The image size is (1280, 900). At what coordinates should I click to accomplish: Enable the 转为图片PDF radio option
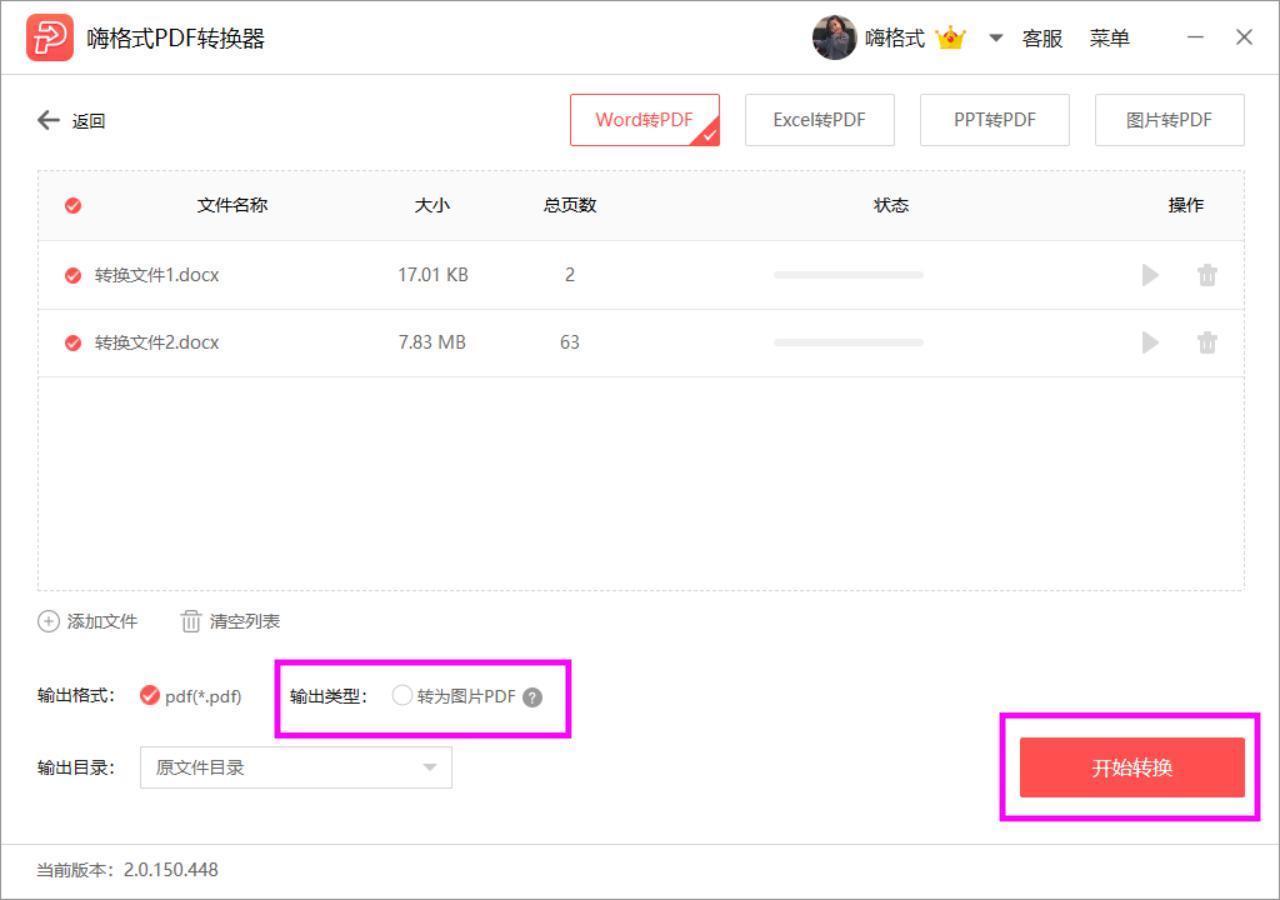[403, 694]
